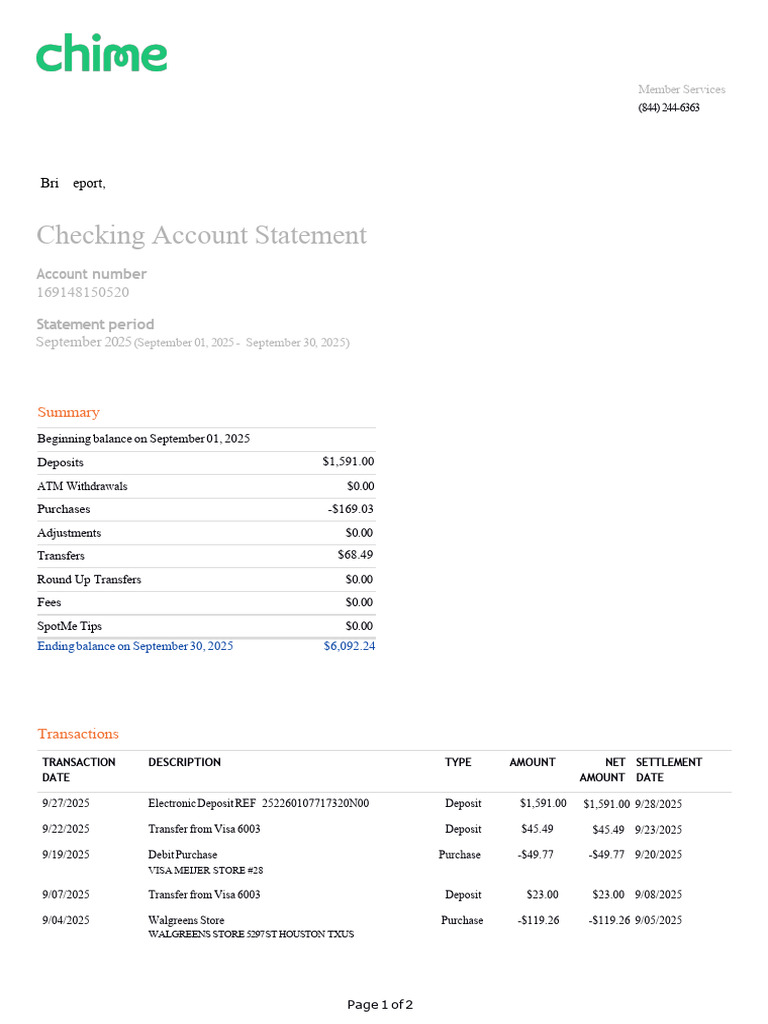Screen dimensions: 768x1024
Task: Click Electronic Deposit REF 252260107717320N00 description
Action: click(x=259, y=803)
